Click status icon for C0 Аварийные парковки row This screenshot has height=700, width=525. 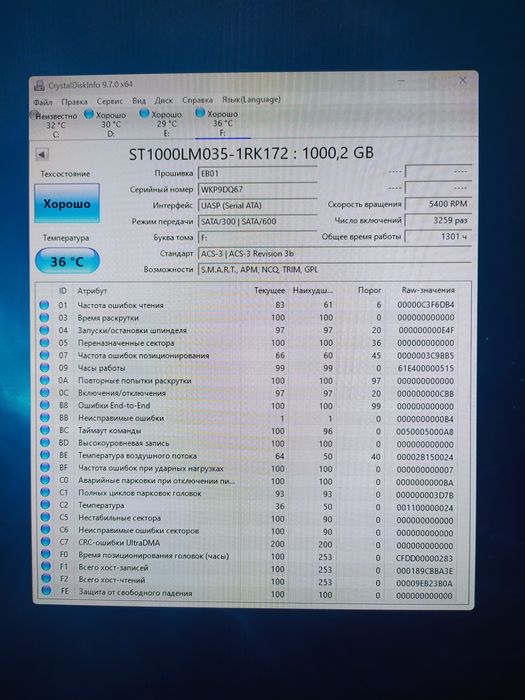(45, 480)
